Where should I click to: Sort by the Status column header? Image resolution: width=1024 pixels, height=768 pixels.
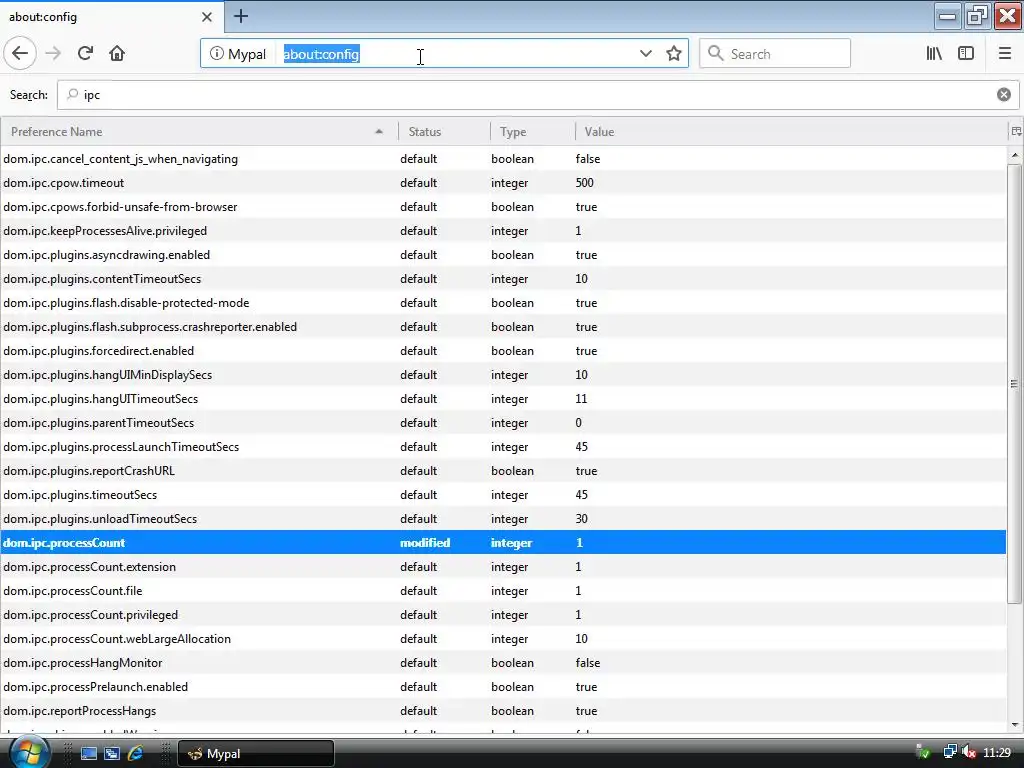pos(444,131)
